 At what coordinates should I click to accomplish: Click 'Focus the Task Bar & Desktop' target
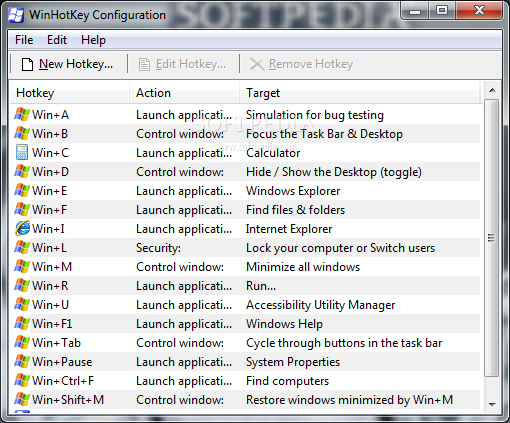(x=324, y=134)
